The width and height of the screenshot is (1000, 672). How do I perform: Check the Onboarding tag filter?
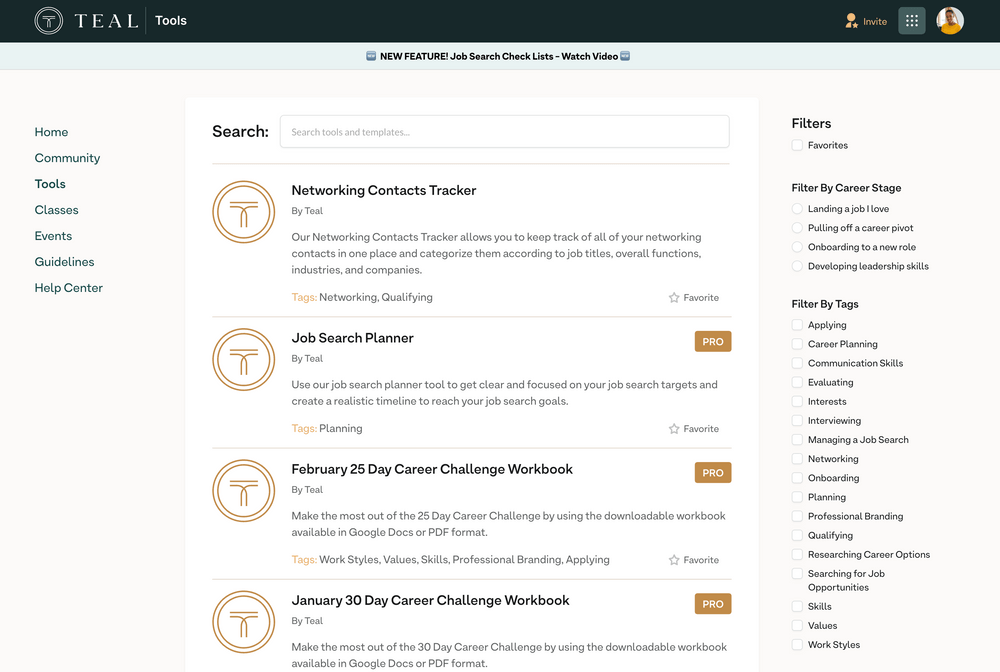797,478
